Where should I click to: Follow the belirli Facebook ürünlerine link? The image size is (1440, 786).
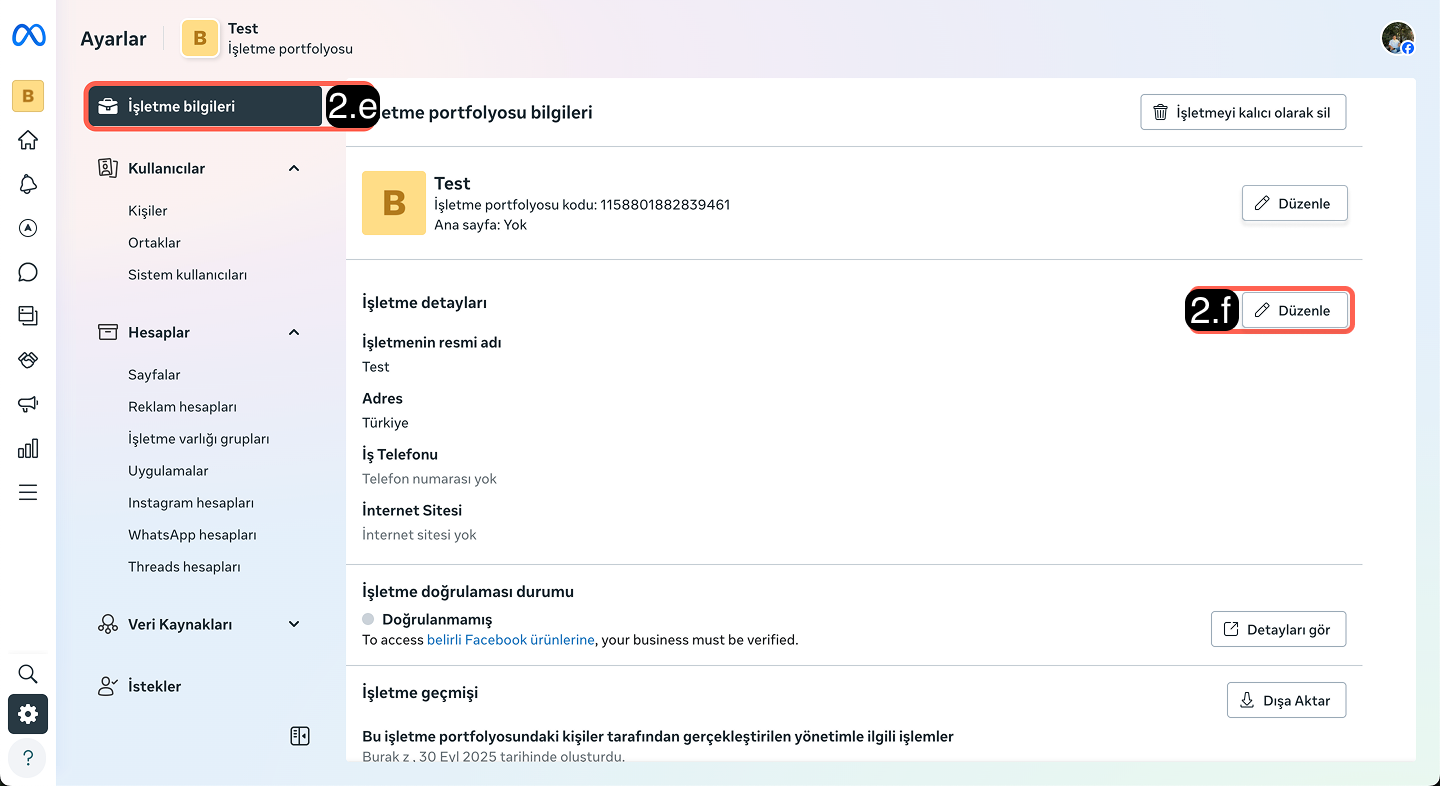[510, 640]
